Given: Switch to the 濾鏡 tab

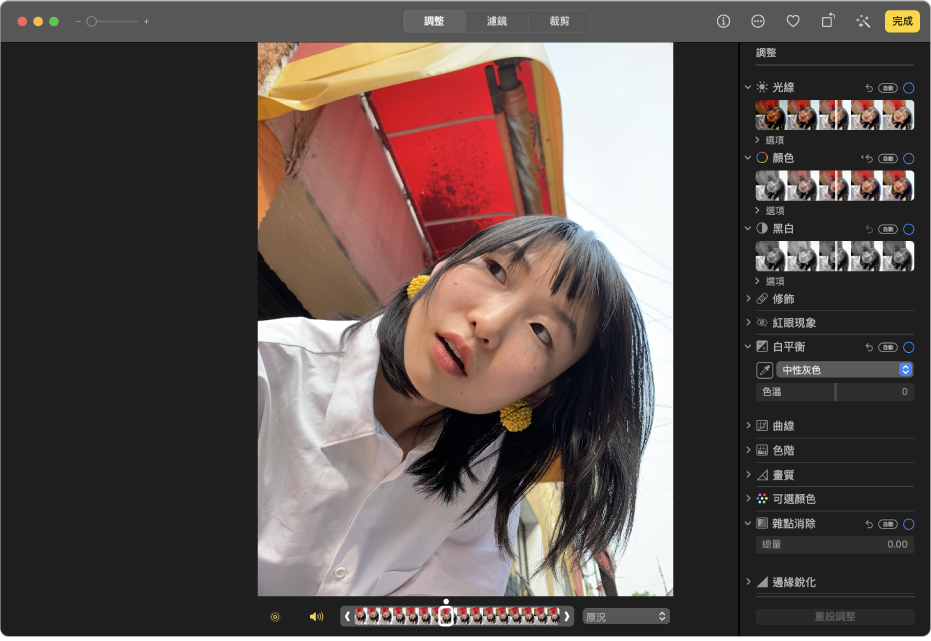Looking at the screenshot, I should click(x=497, y=21).
